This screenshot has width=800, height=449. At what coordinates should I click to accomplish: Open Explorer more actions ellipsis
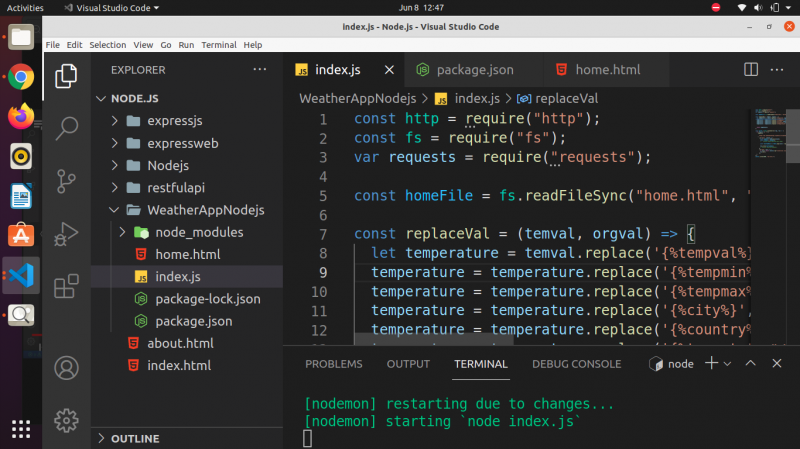click(x=260, y=69)
